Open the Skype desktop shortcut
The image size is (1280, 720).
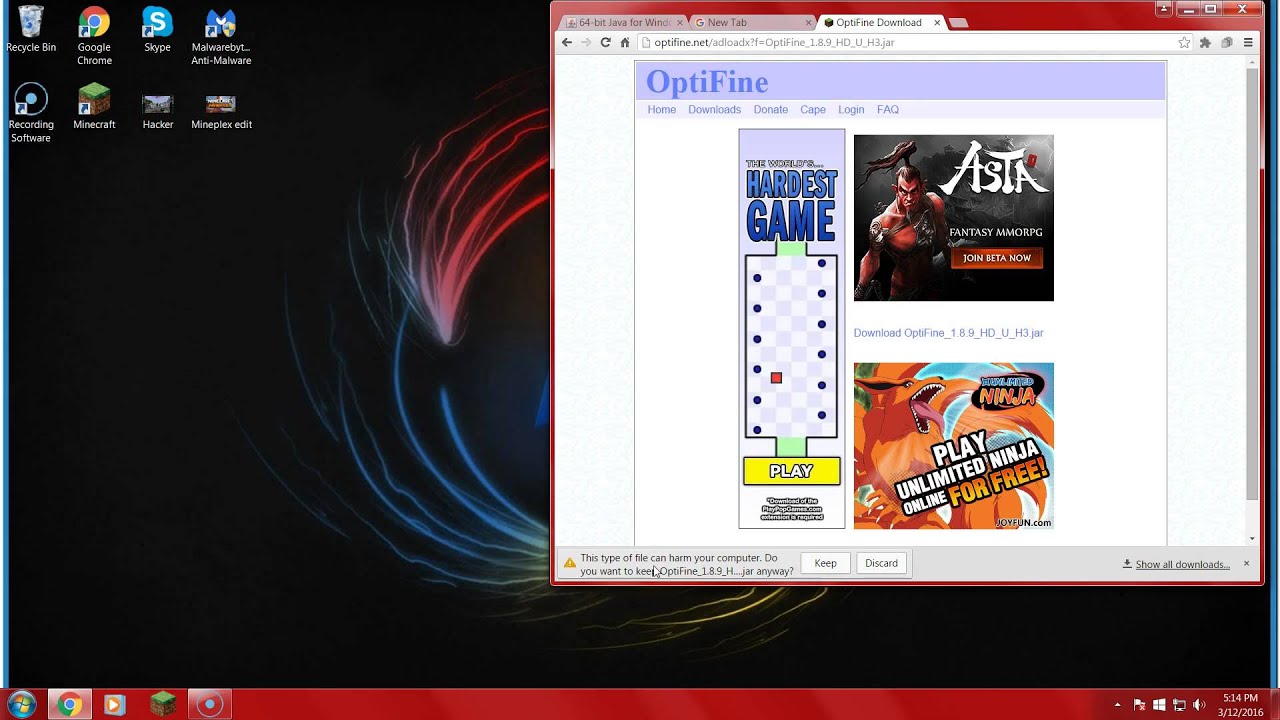pyautogui.click(x=157, y=30)
